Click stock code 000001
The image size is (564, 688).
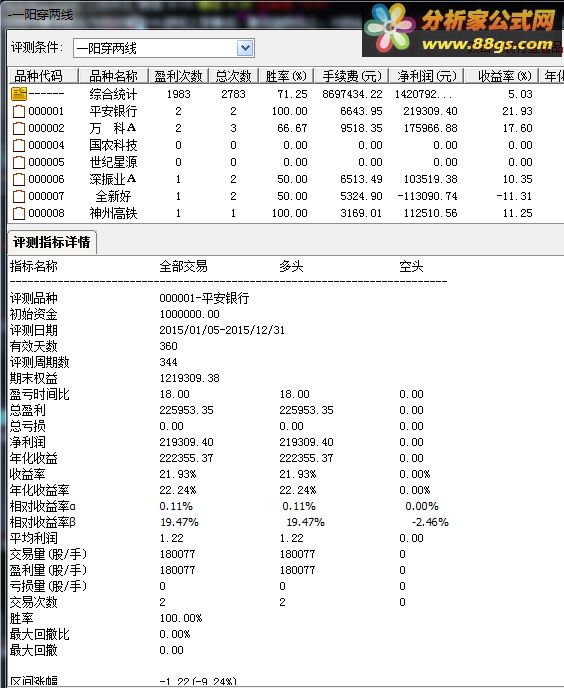pyautogui.click(x=46, y=111)
